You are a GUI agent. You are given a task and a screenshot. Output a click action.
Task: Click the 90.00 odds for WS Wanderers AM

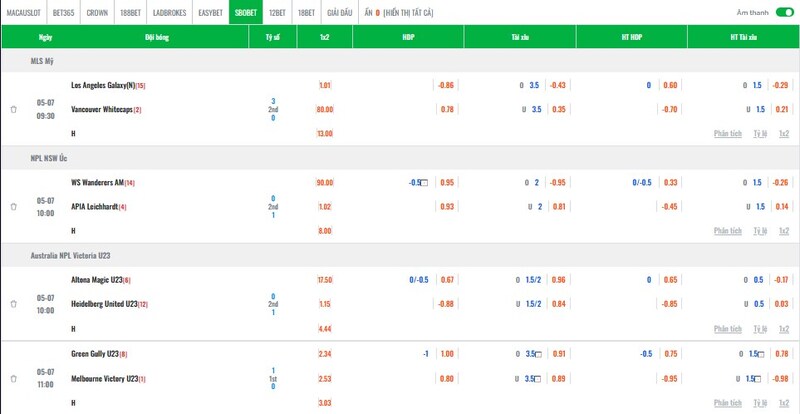click(325, 183)
